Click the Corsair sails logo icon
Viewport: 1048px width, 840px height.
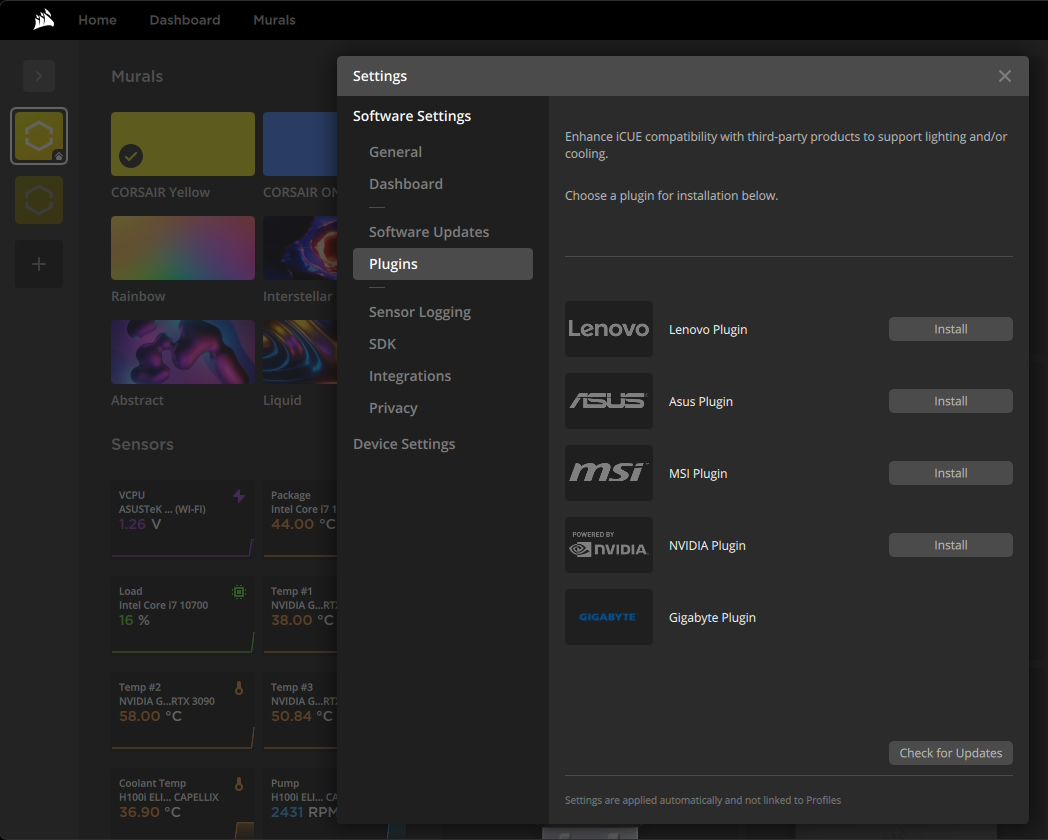[43, 20]
